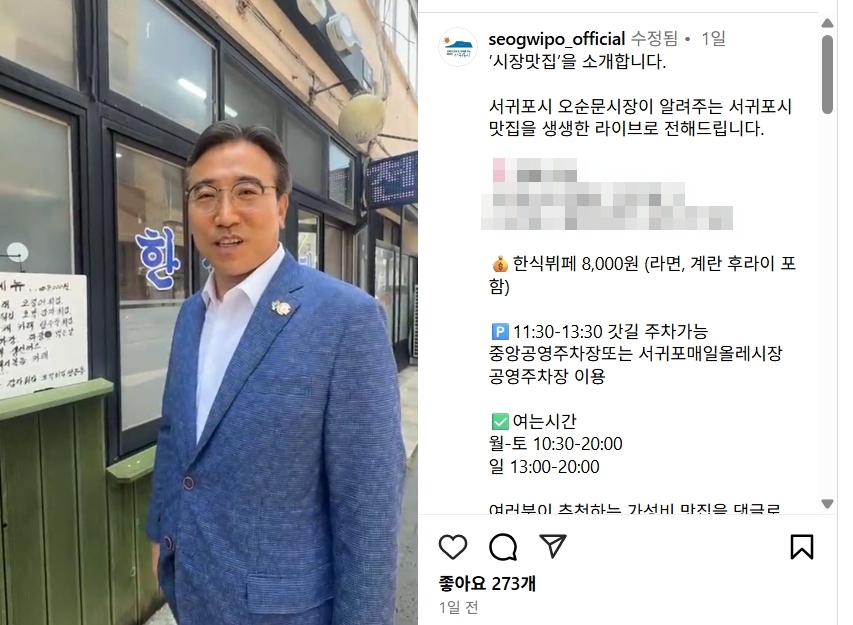This screenshot has height=625, width=853.
Task: Click the caption panel scrollbar thumb
Action: [x=827, y=74]
